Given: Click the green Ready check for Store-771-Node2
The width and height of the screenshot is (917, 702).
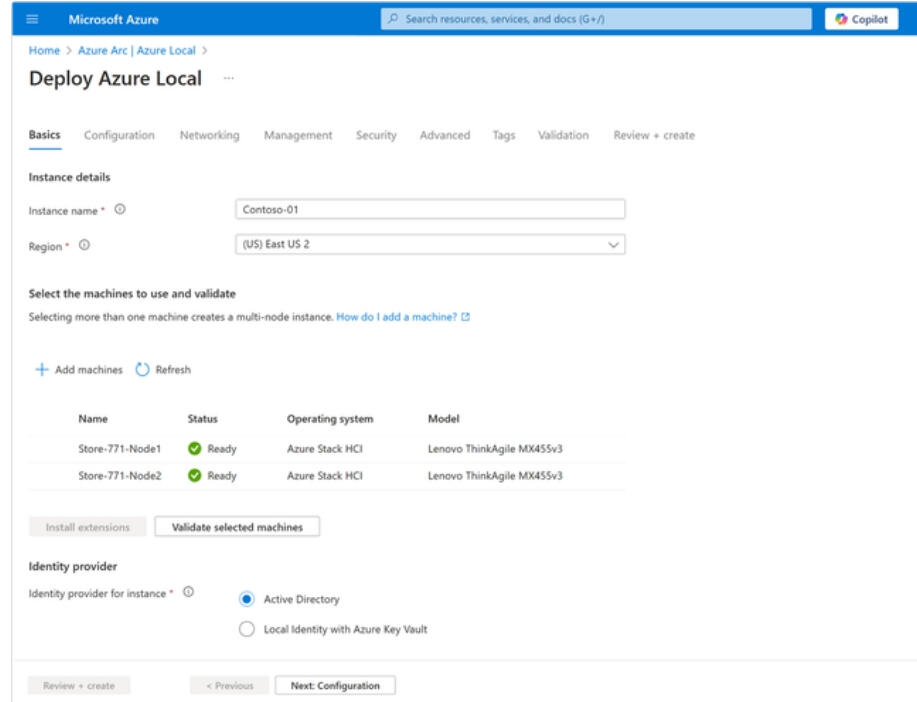Looking at the screenshot, I should click(x=195, y=476).
